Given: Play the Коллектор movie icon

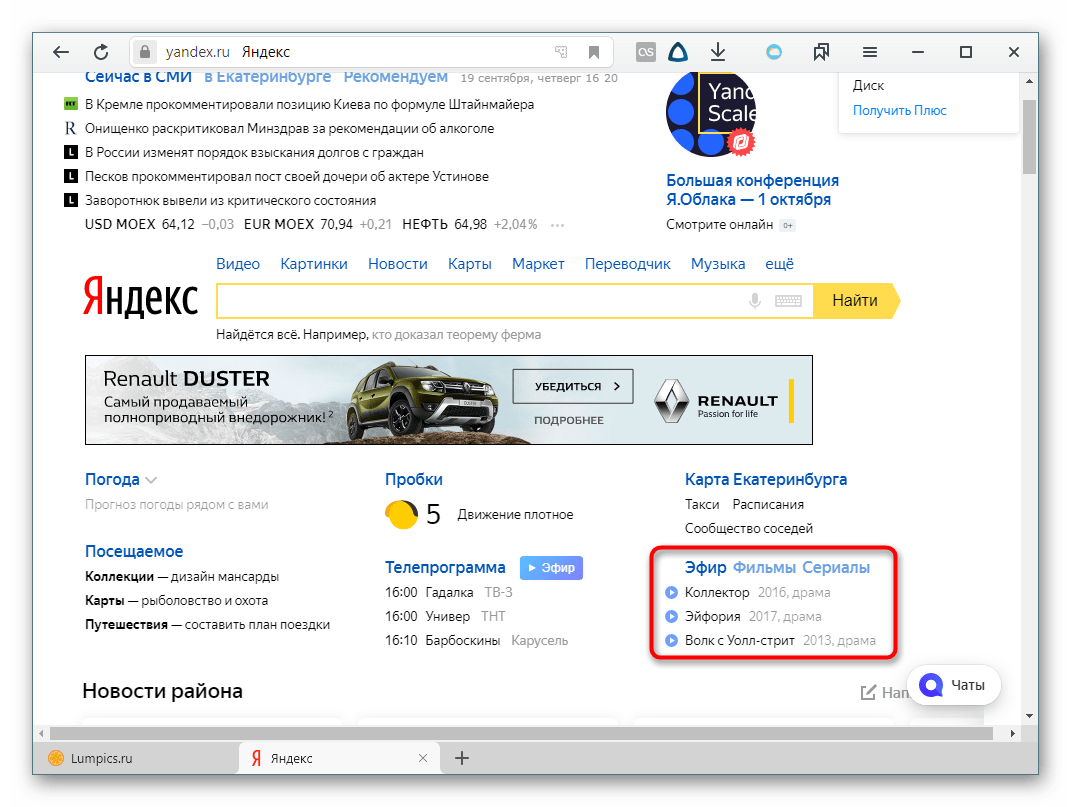Looking at the screenshot, I should [672, 593].
